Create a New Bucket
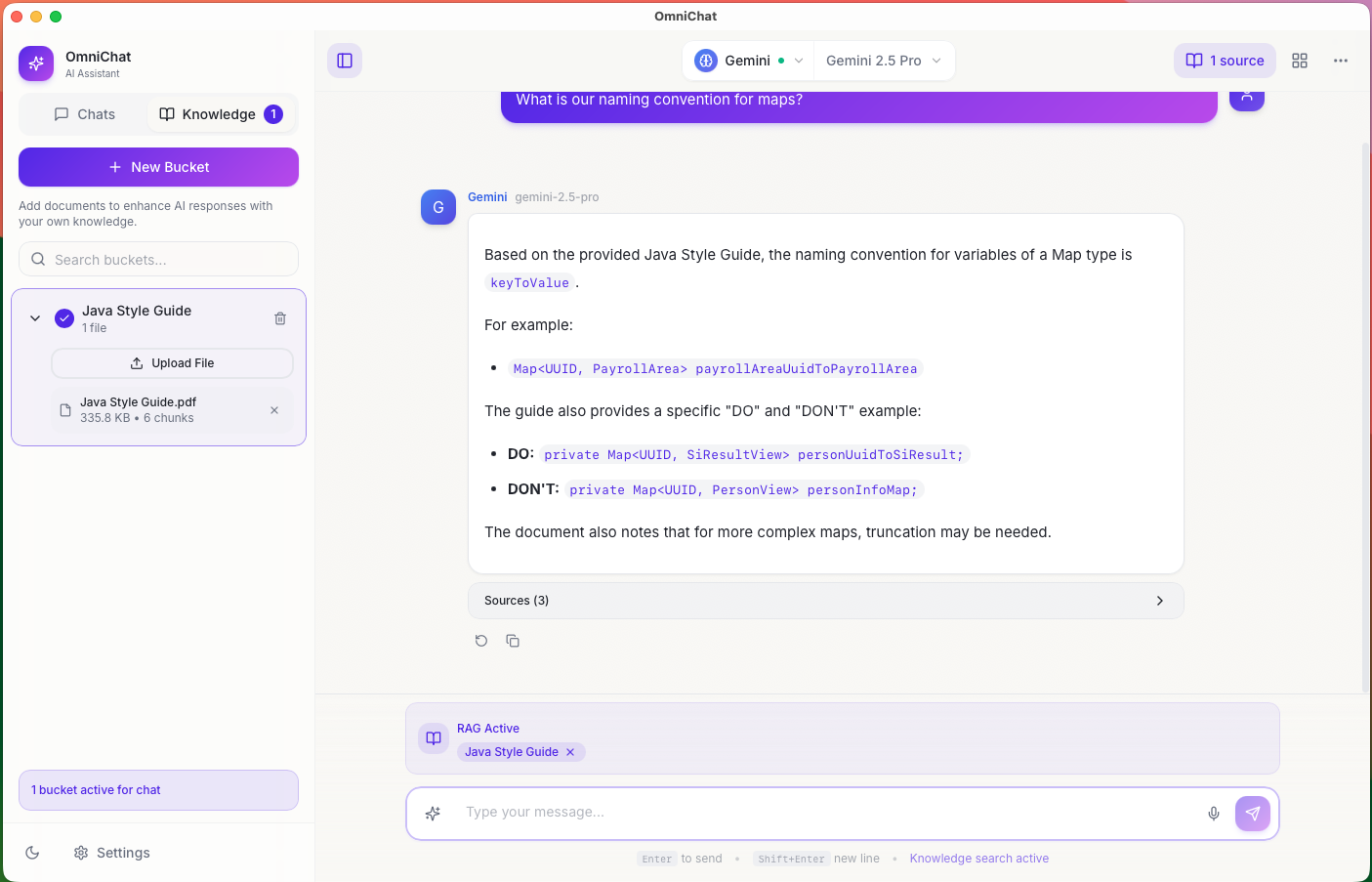This screenshot has width=1372, height=882. [x=158, y=167]
